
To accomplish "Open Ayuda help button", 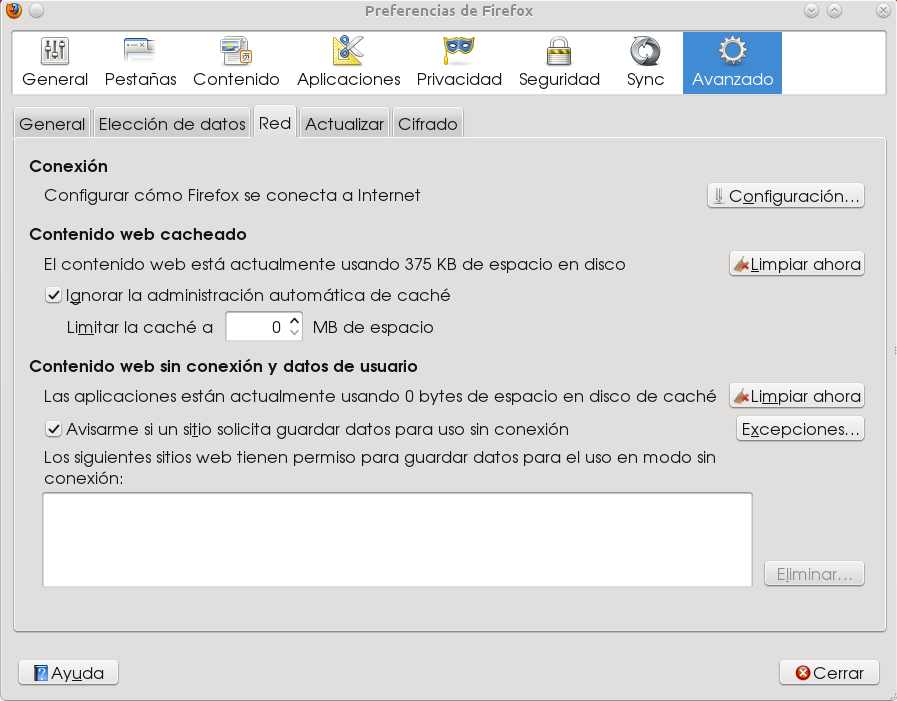I will pyautogui.click(x=69, y=673).
